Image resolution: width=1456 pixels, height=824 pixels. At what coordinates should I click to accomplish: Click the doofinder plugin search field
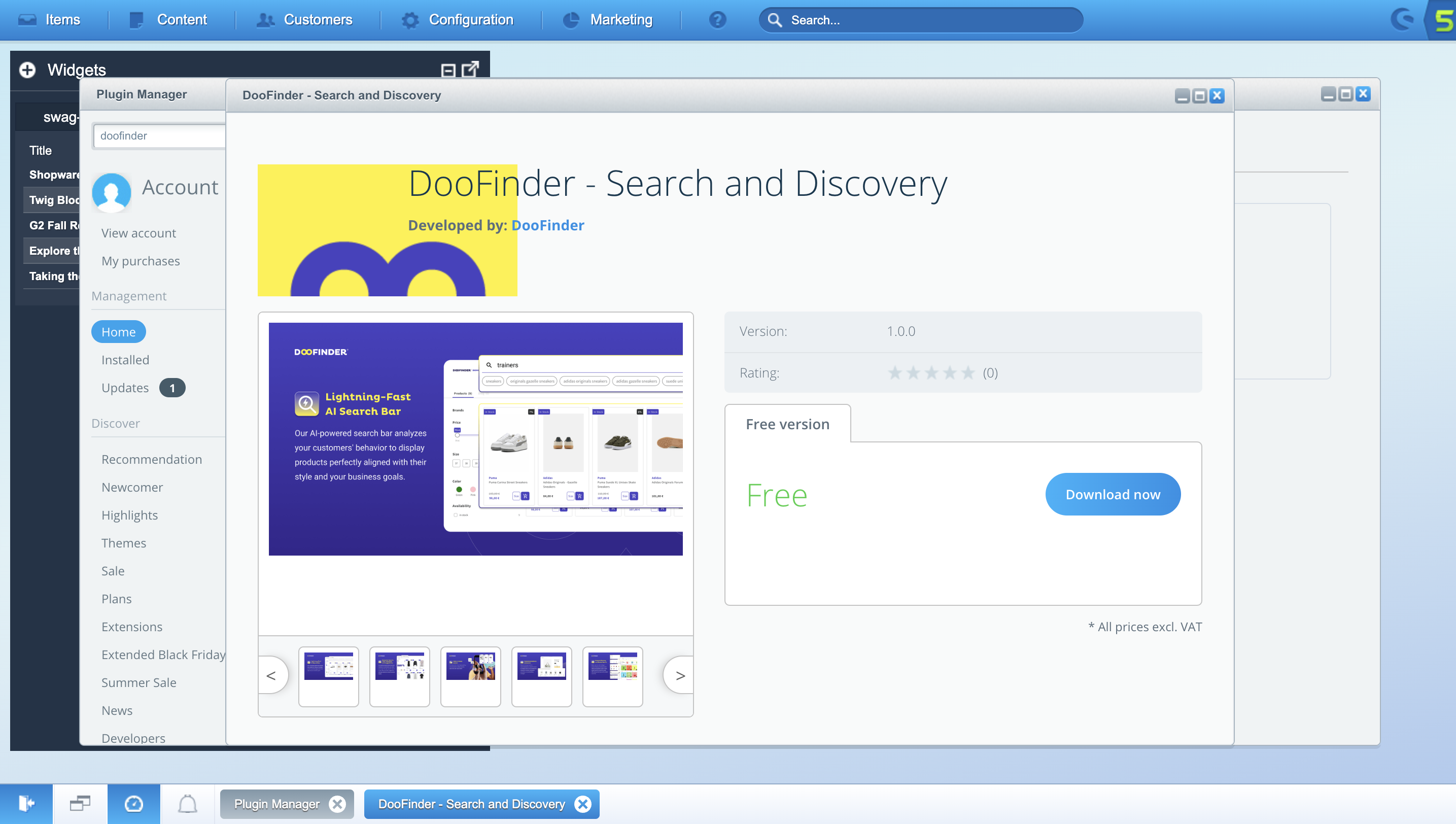click(x=159, y=136)
